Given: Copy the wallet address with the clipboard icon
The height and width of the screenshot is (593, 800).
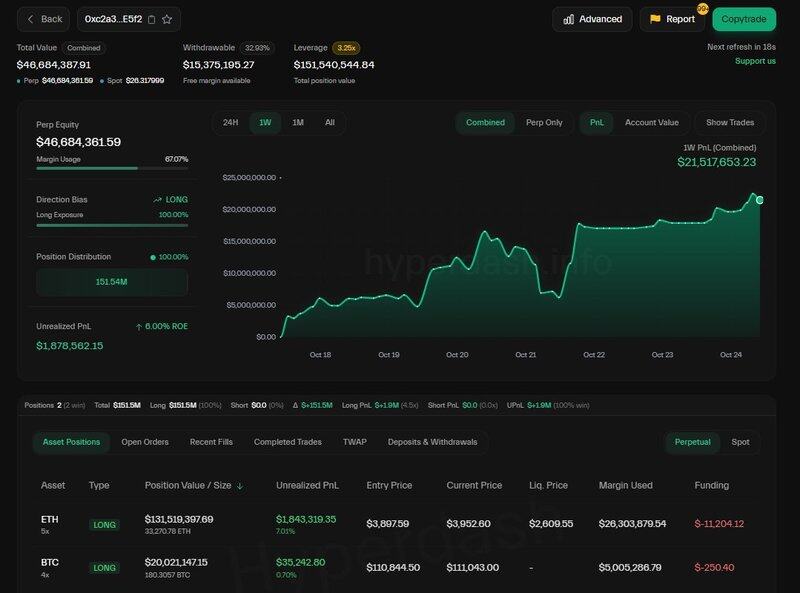Looking at the screenshot, I should 152,19.
